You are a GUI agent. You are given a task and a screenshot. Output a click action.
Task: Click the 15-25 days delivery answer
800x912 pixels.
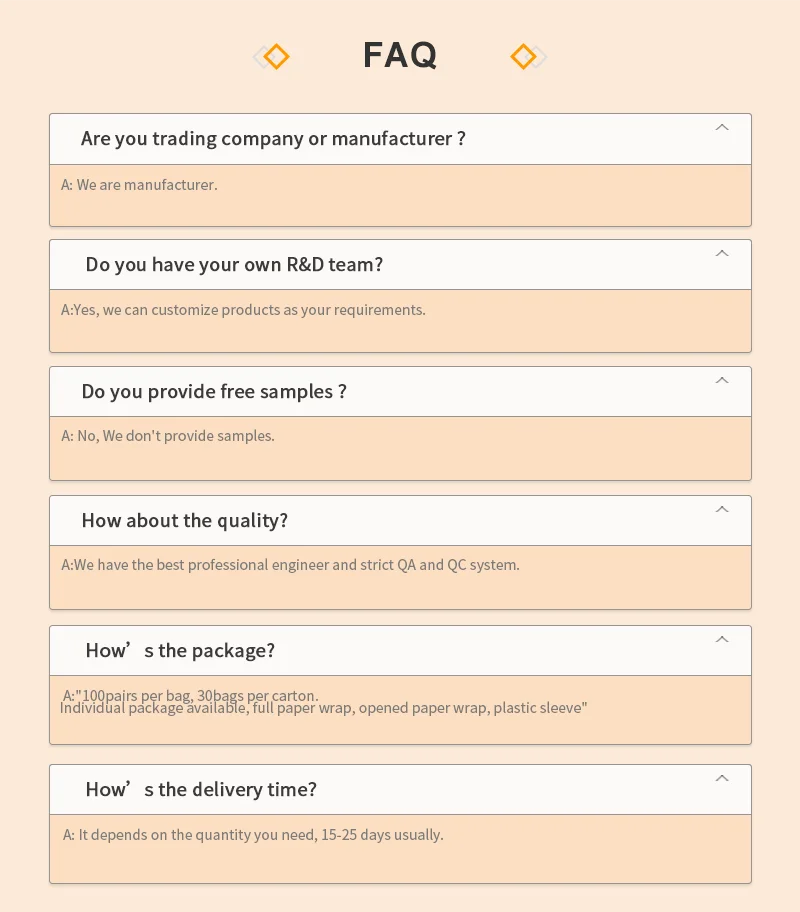[x=253, y=835]
